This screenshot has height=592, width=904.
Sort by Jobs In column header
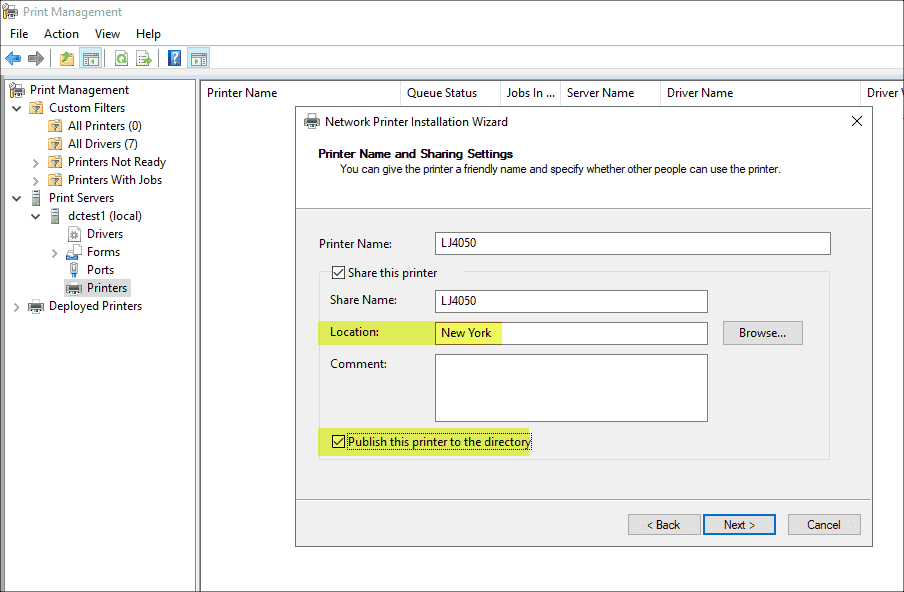click(x=530, y=93)
